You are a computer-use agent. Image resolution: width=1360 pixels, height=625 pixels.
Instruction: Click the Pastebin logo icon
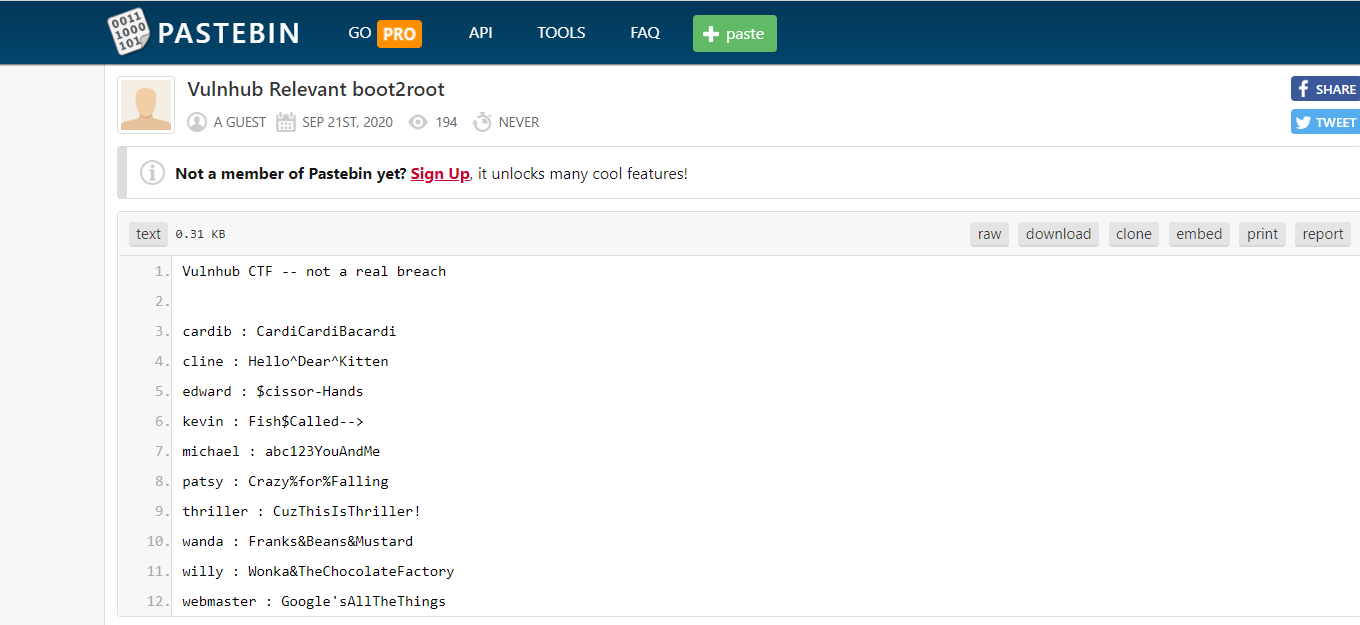pos(127,32)
